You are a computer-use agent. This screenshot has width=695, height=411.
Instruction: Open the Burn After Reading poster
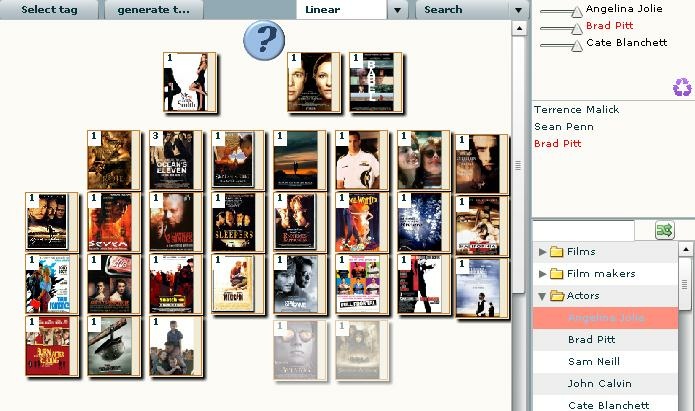[52, 346]
